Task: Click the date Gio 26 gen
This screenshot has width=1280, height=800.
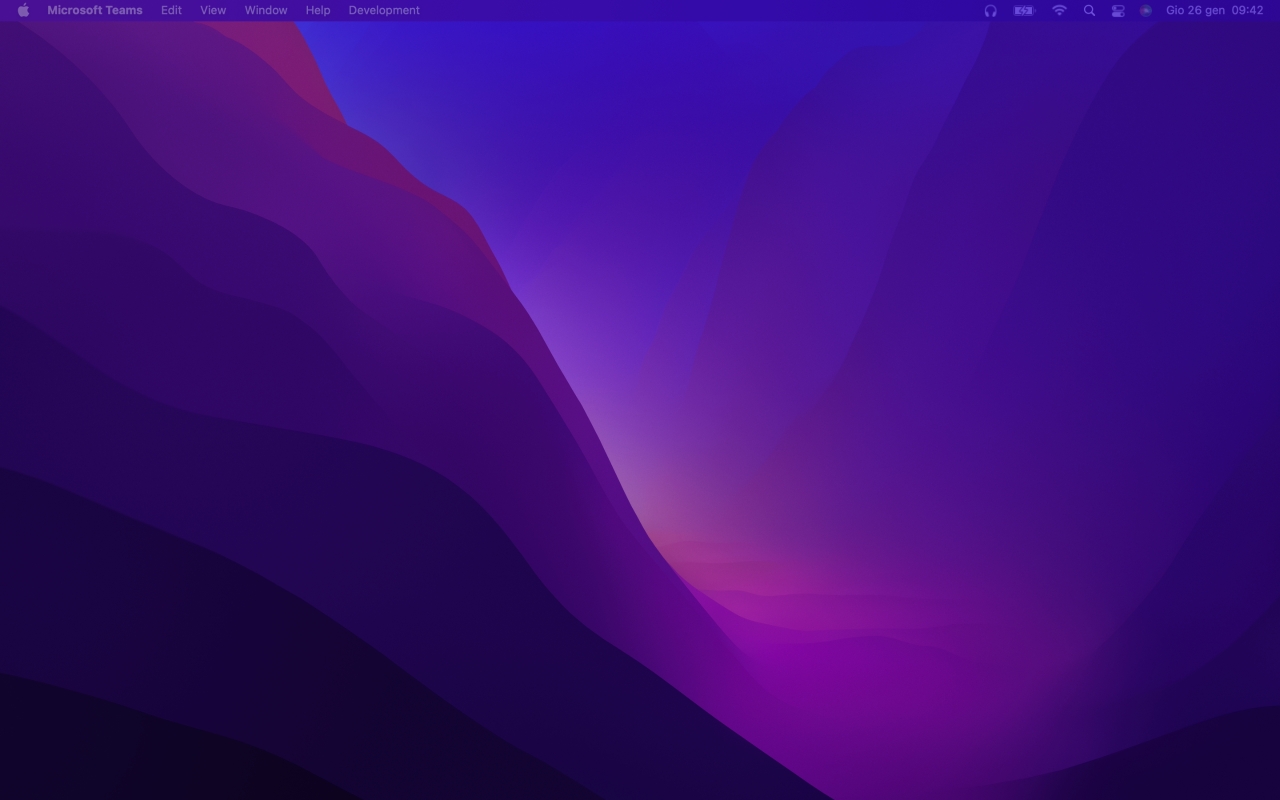Action: click(x=1195, y=10)
